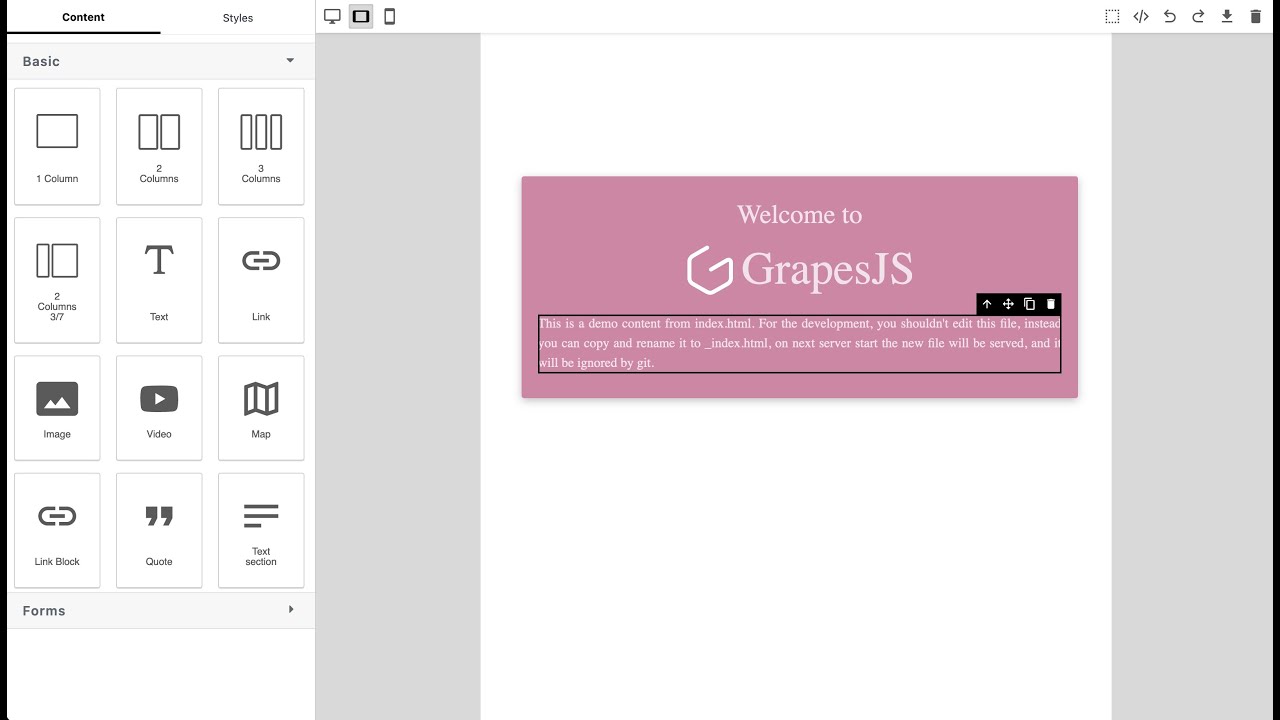Switch to mobile device preview
This screenshot has height=720, width=1280.
click(x=390, y=16)
